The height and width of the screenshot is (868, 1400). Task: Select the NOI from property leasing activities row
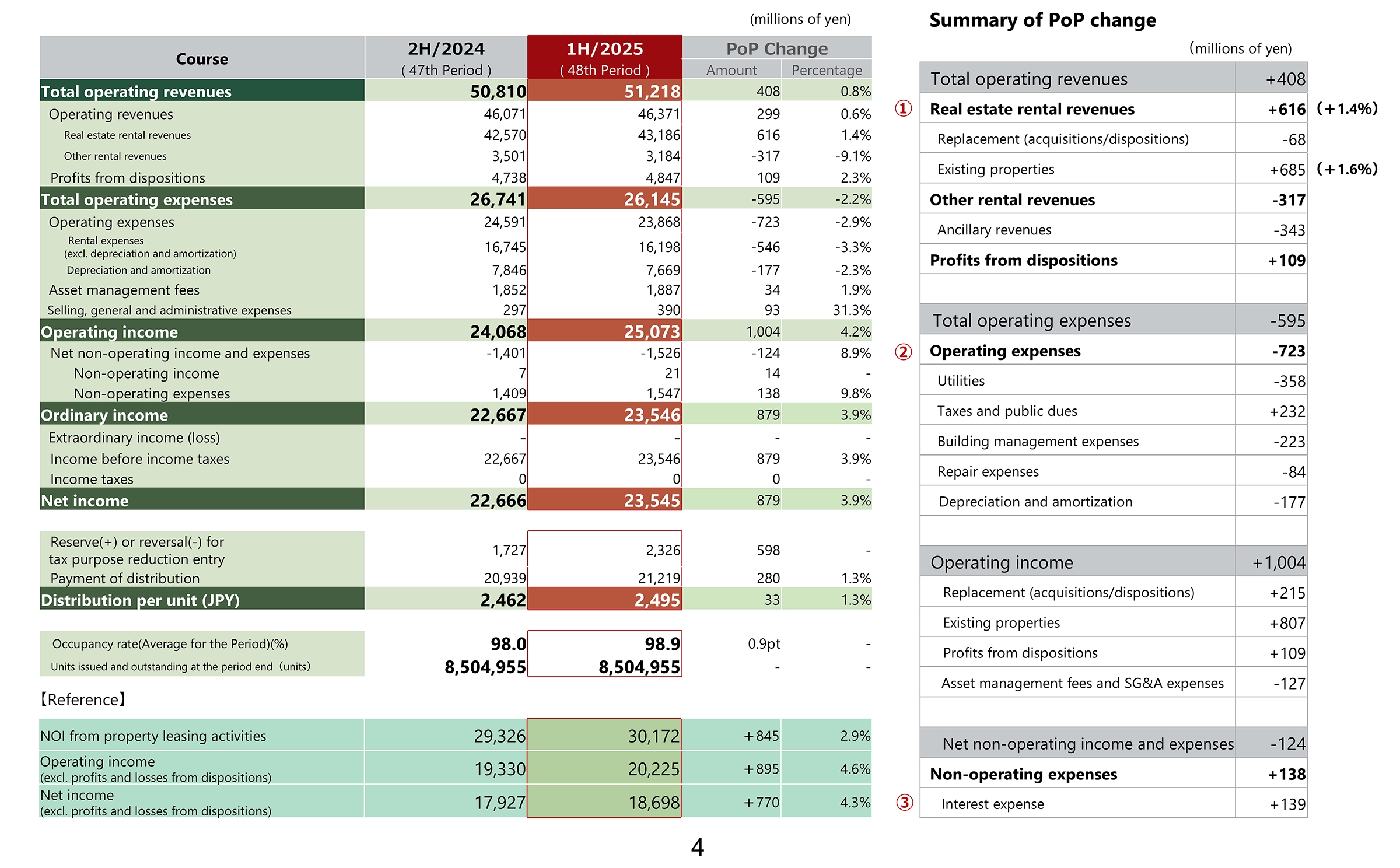[x=153, y=736]
